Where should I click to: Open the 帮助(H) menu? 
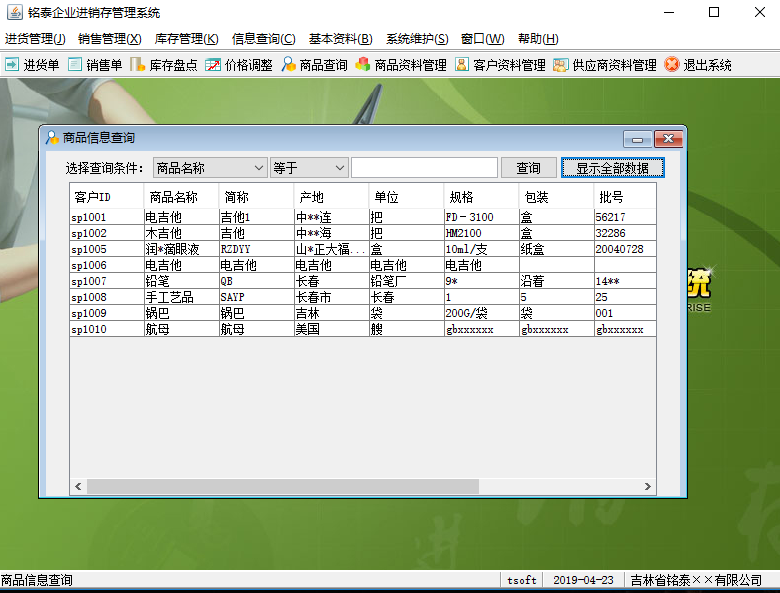[x=538, y=39]
